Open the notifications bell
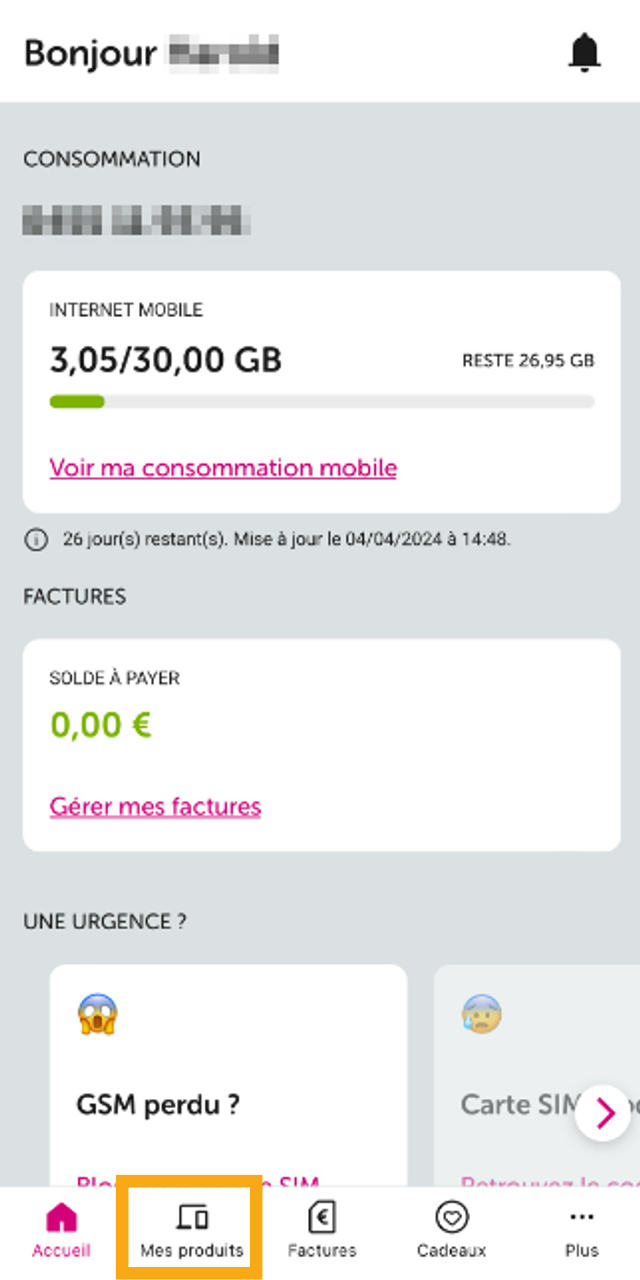Image resolution: width=640 pixels, height=1280 pixels. [x=585, y=52]
